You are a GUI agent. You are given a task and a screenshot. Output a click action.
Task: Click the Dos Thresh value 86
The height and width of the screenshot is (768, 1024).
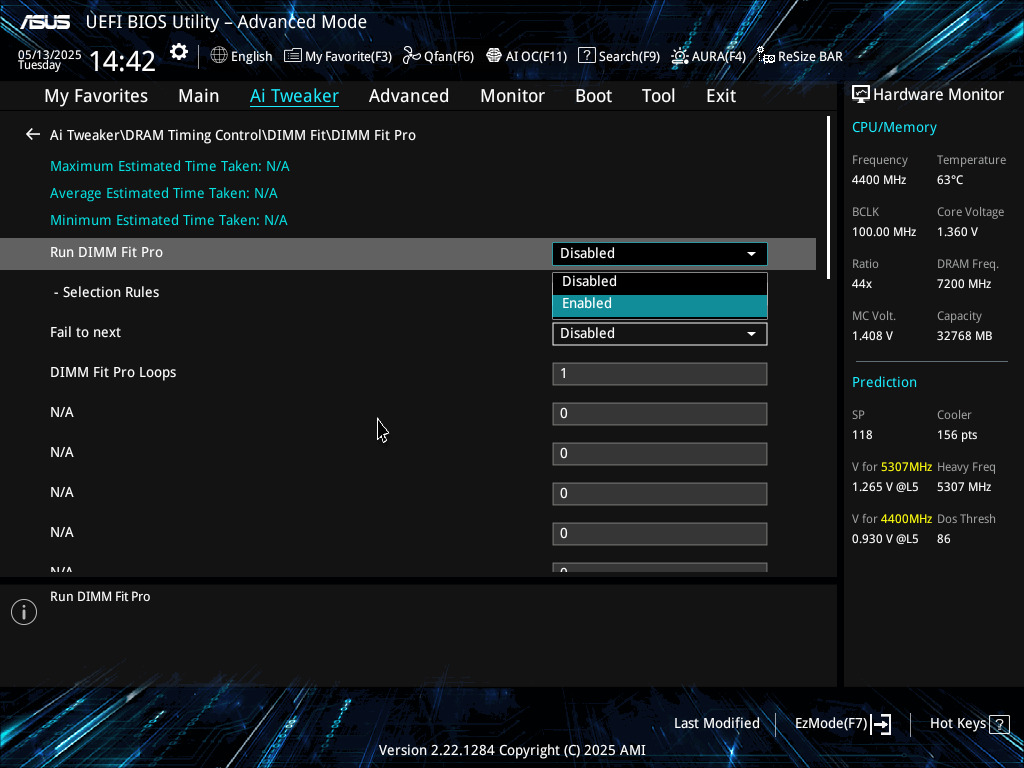pos(944,539)
